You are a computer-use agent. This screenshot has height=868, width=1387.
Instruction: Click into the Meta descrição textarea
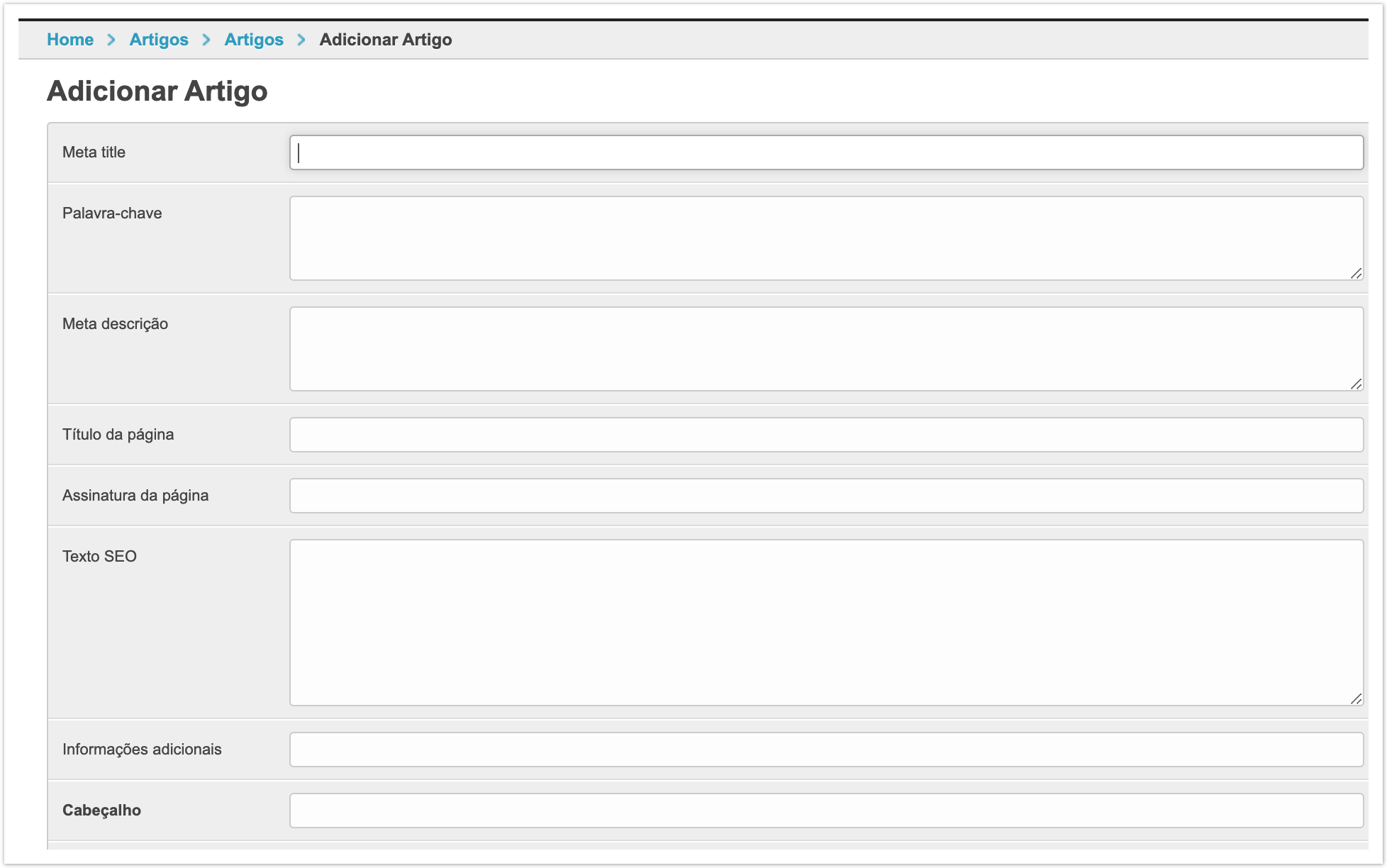(x=826, y=349)
